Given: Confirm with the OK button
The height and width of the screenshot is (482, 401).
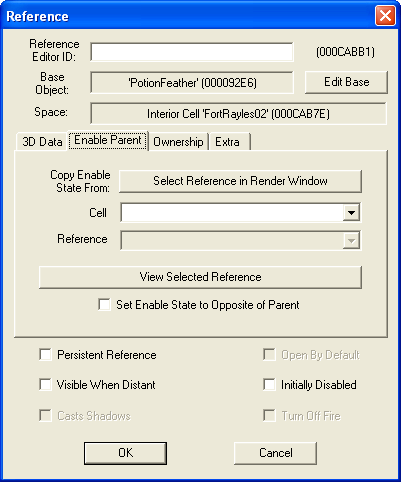Looking at the screenshot, I should coord(125,453).
